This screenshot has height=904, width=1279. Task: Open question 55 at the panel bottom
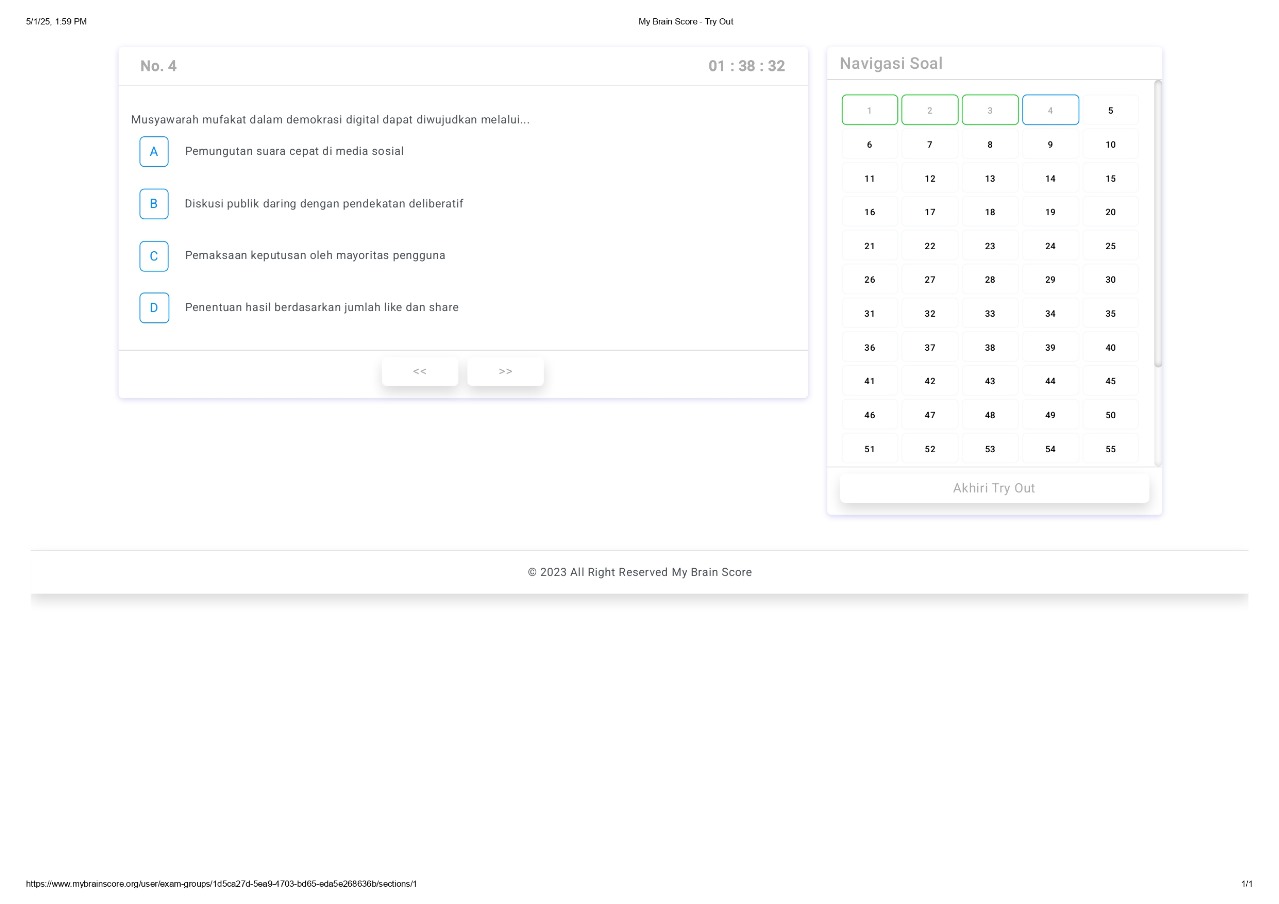tap(1110, 448)
